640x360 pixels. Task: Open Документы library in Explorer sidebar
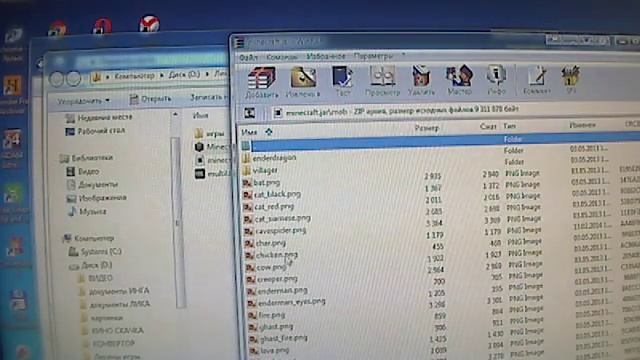tap(92, 185)
